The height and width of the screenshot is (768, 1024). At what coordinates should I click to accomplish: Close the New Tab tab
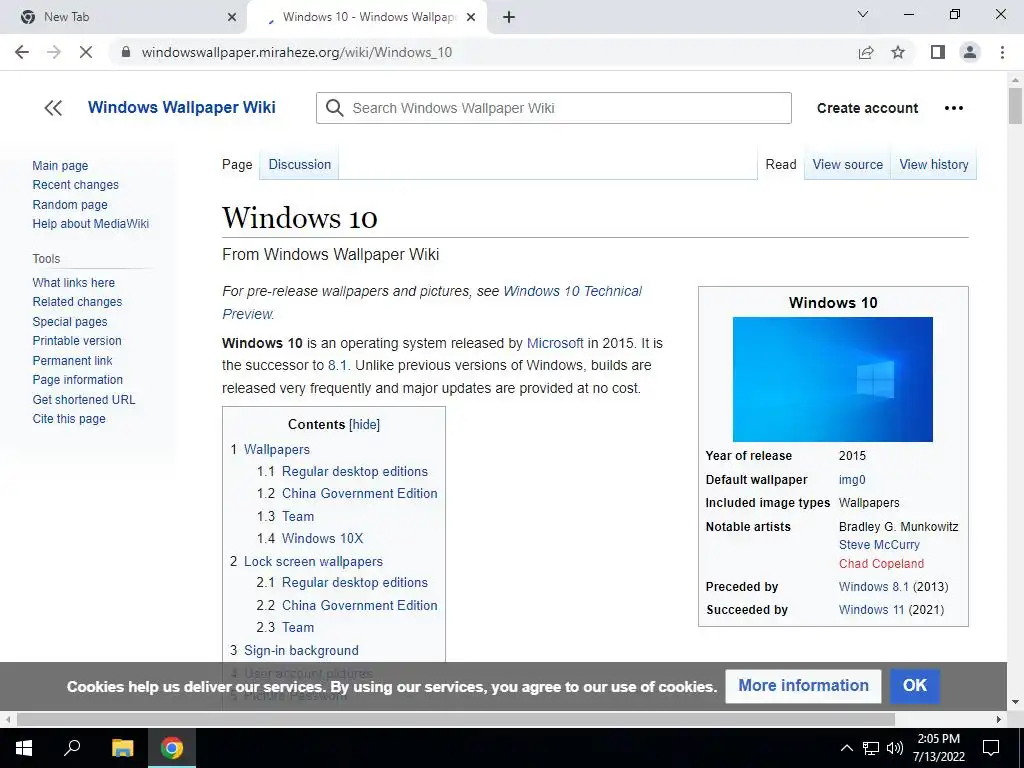232,17
